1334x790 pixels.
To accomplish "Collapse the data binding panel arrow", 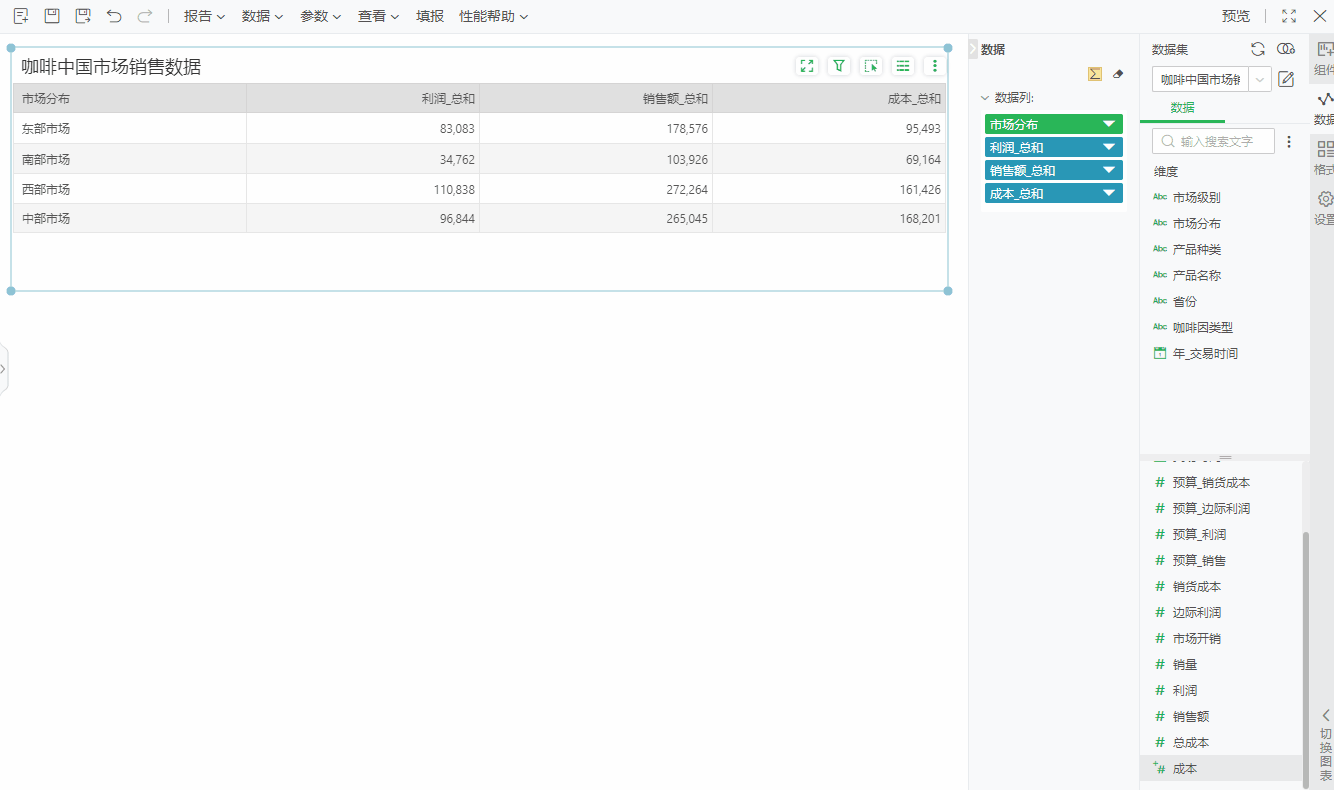I will coord(973,49).
